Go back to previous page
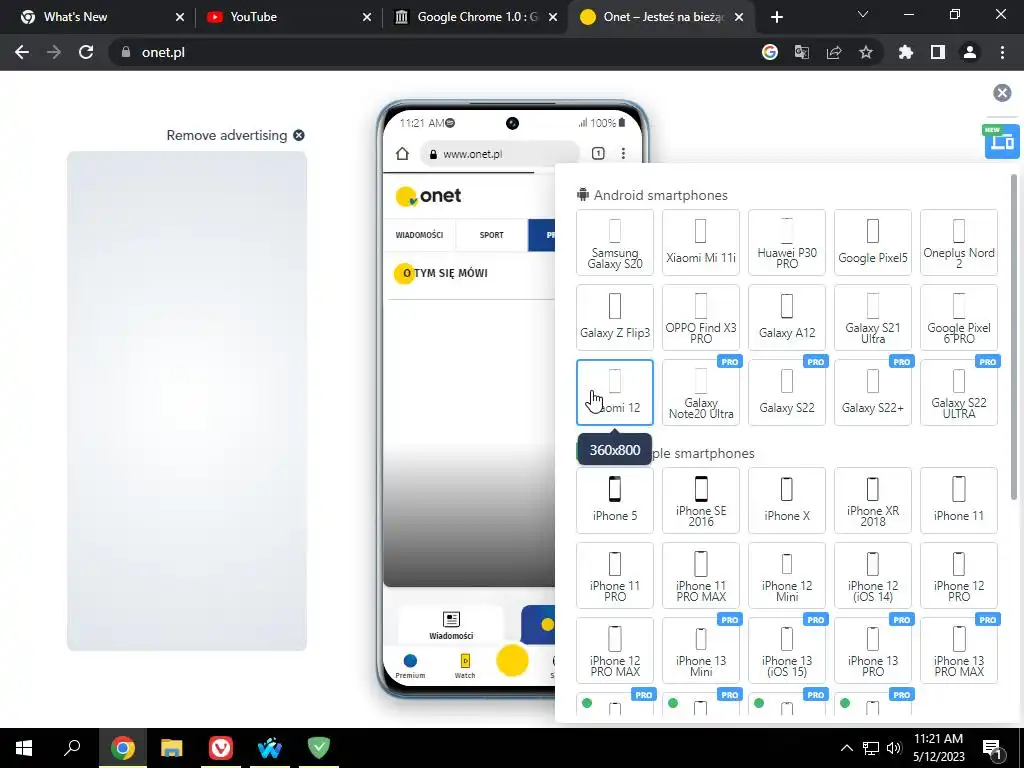The image size is (1024, 768). [x=22, y=52]
